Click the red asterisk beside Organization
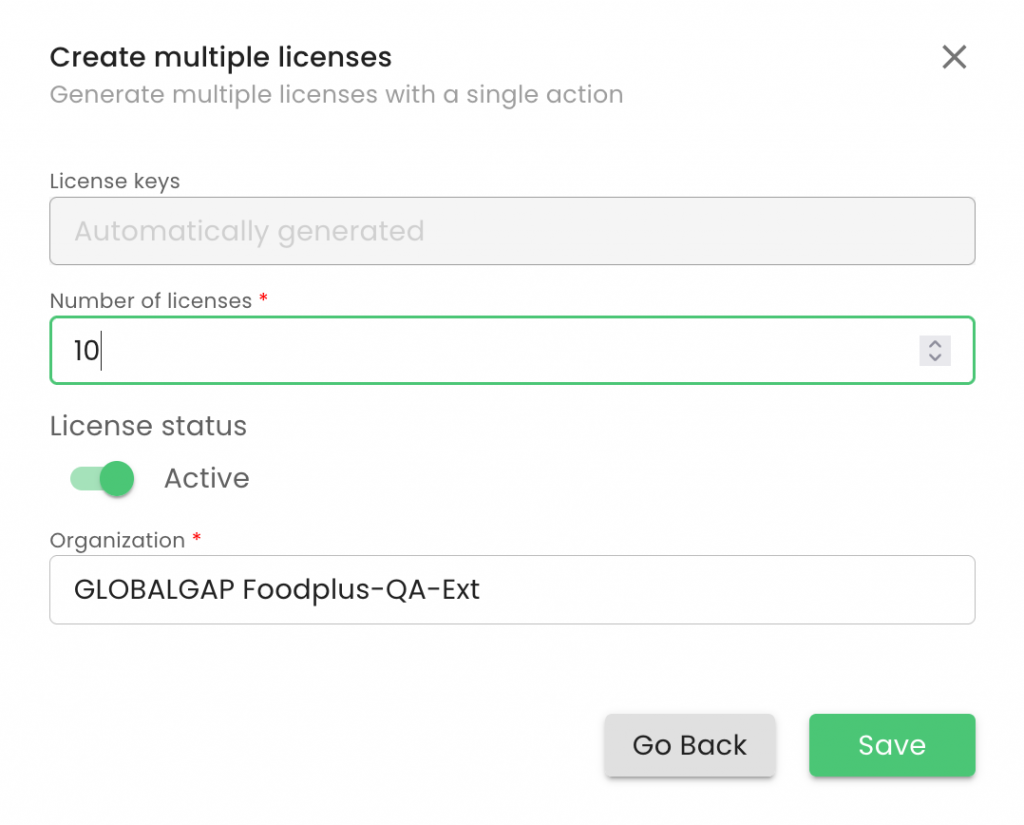Viewport: 1024px width, 825px height. (196, 539)
